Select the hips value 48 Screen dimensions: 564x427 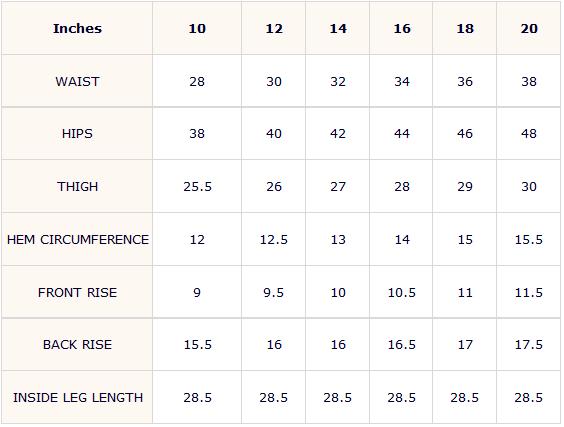pos(529,134)
